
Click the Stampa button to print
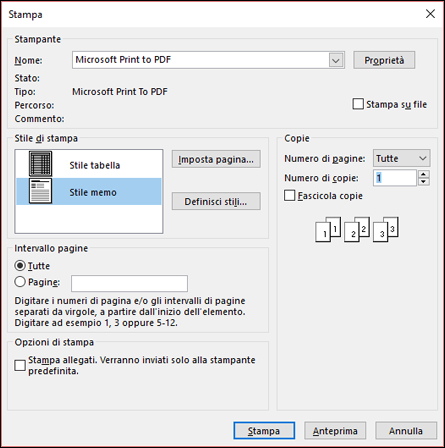264,431
